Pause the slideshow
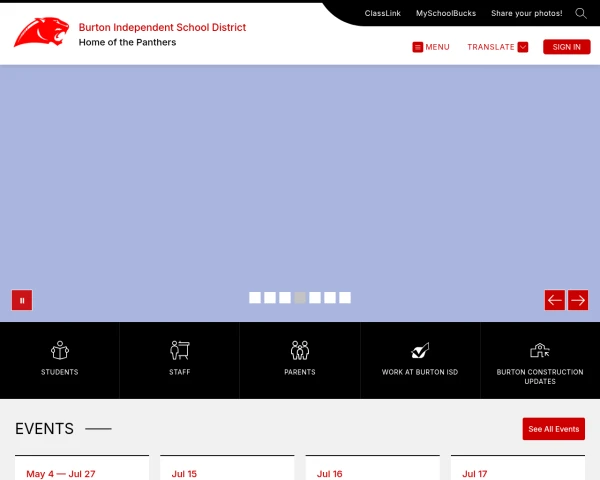The image size is (600, 480). (x=22, y=300)
